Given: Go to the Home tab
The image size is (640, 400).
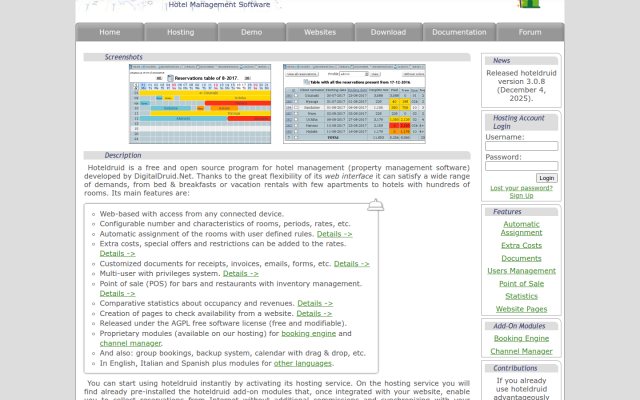Looking at the screenshot, I should (x=110, y=32).
